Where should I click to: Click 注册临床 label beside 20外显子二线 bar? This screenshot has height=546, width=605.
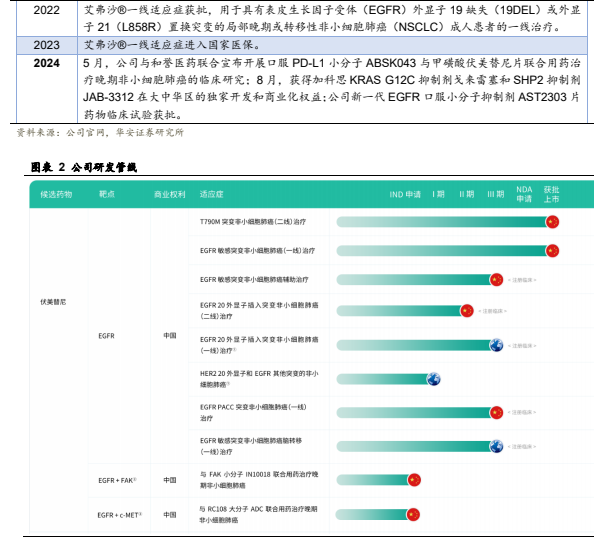pos(492,311)
